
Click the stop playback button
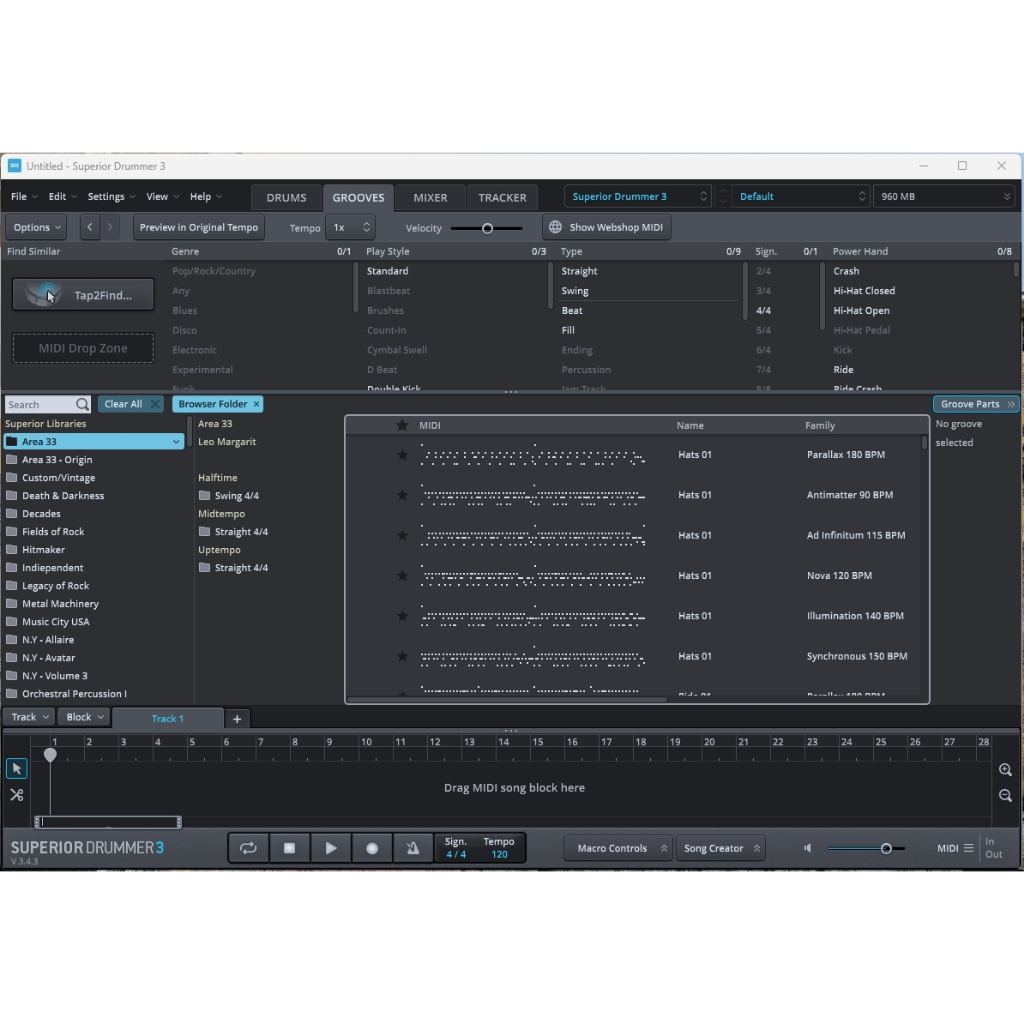coord(289,848)
